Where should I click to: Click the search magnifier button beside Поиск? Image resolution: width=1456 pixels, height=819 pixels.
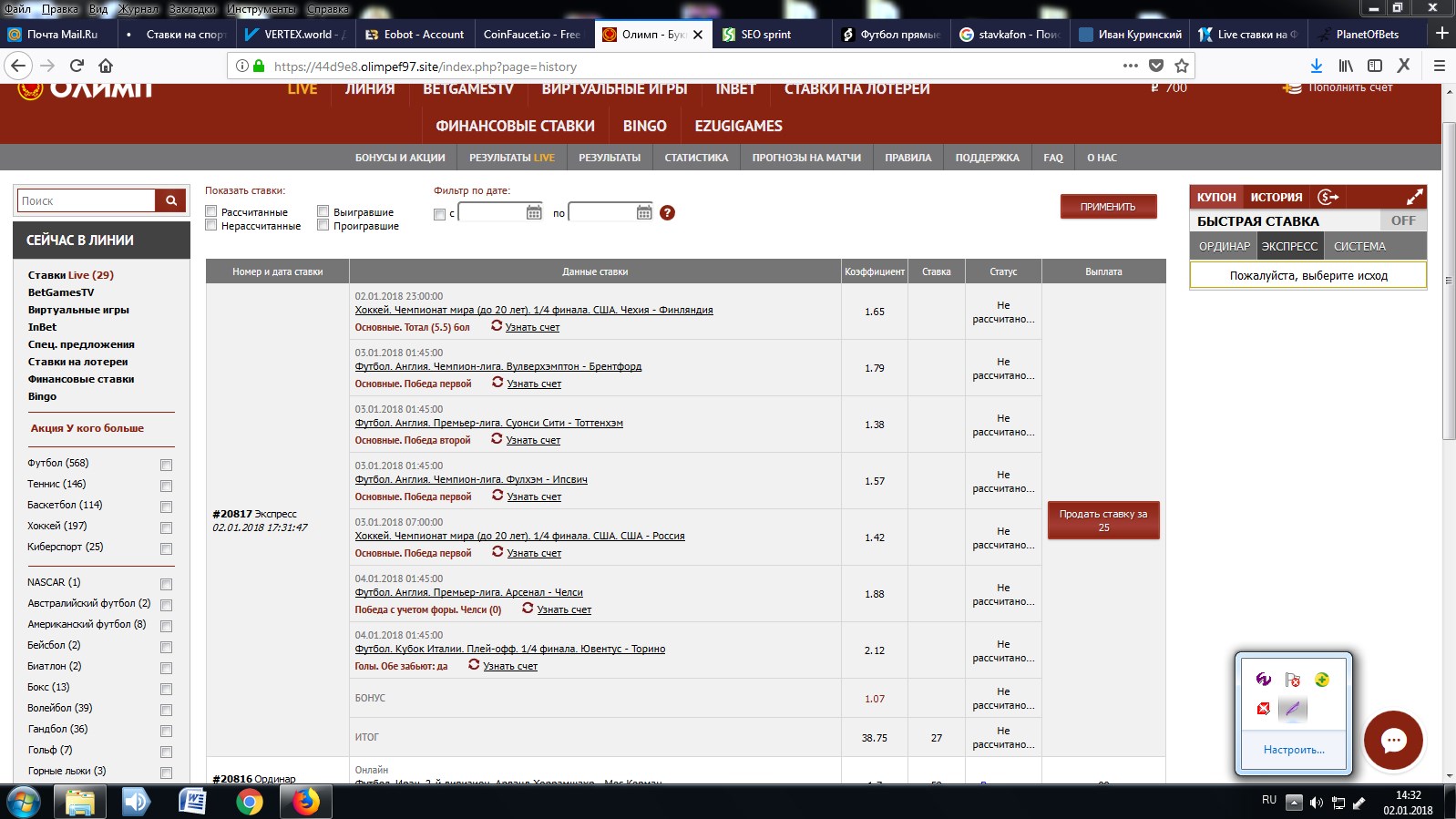pos(170,200)
